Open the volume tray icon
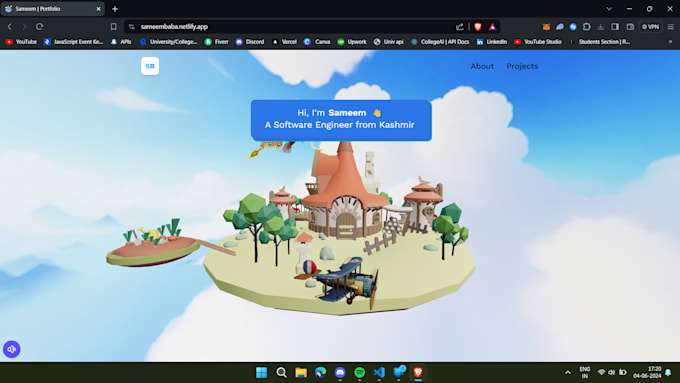 [611, 372]
